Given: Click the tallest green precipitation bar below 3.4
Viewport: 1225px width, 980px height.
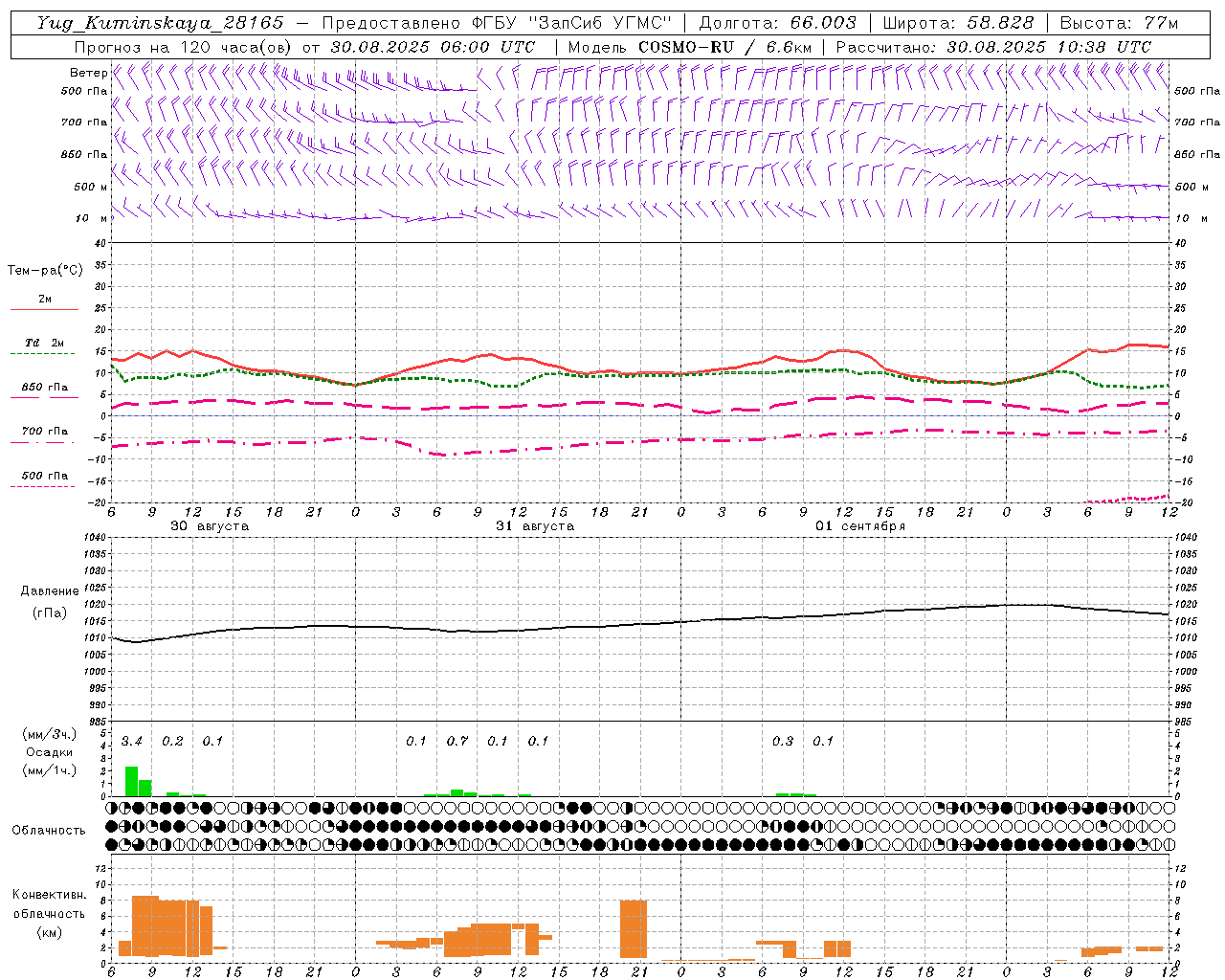Looking at the screenshot, I should 131,781.
